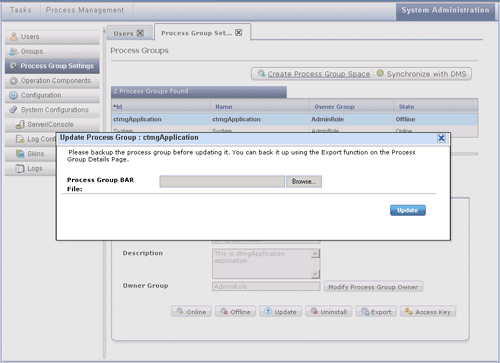Close the Process Group Set... tab
500x363 pixels.
tap(239, 32)
